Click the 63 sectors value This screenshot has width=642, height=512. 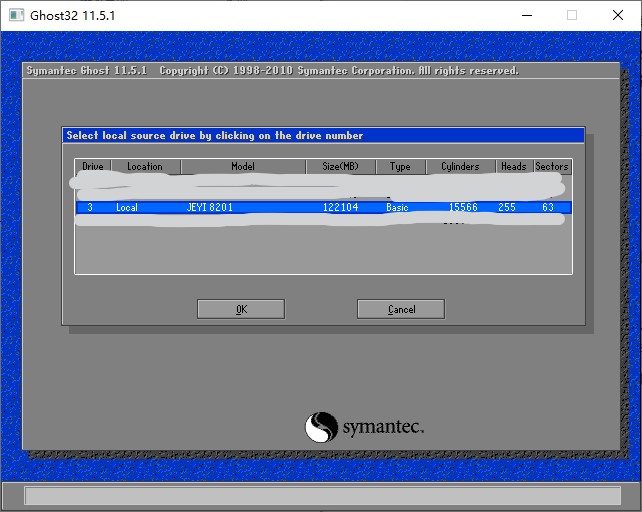coord(548,207)
